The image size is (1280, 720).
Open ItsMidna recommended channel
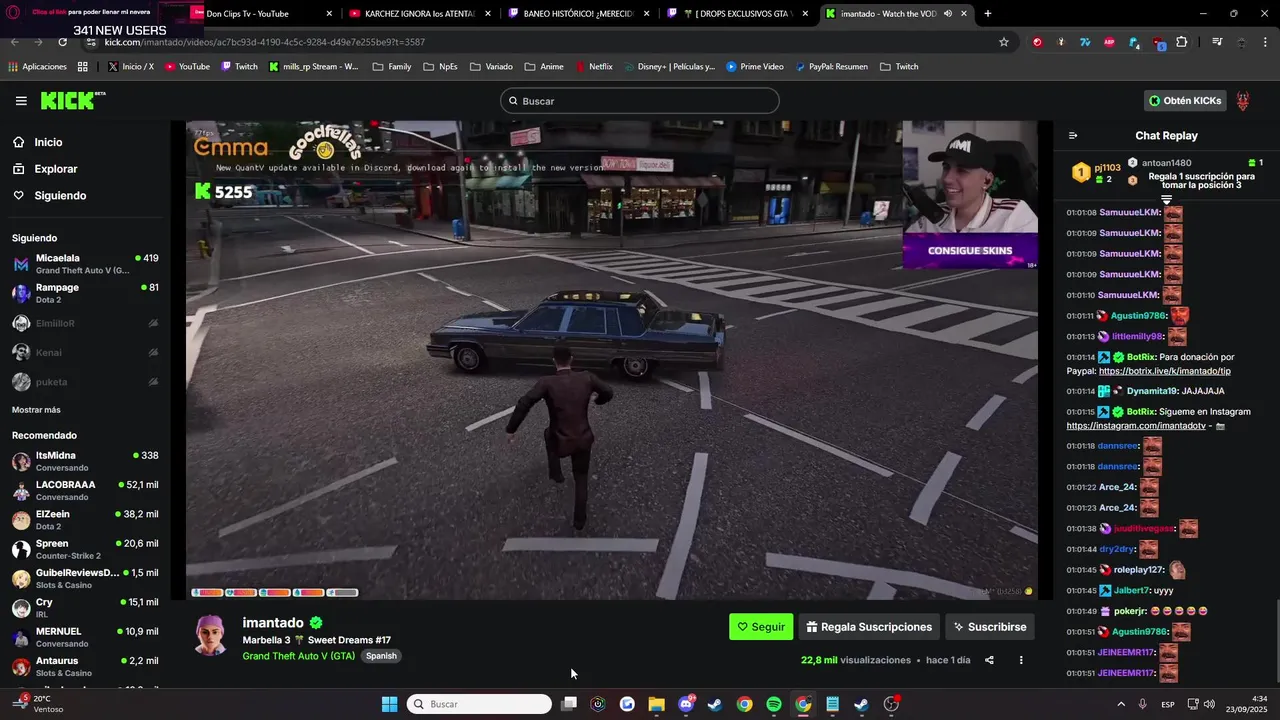85,461
